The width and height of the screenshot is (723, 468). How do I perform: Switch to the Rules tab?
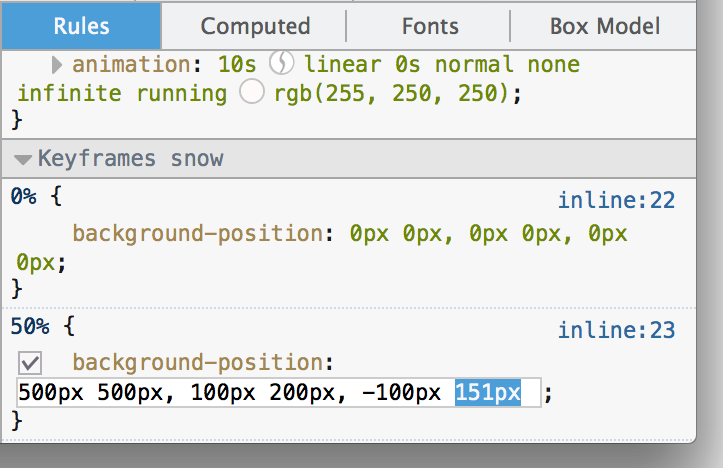click(x=81, y=26)
